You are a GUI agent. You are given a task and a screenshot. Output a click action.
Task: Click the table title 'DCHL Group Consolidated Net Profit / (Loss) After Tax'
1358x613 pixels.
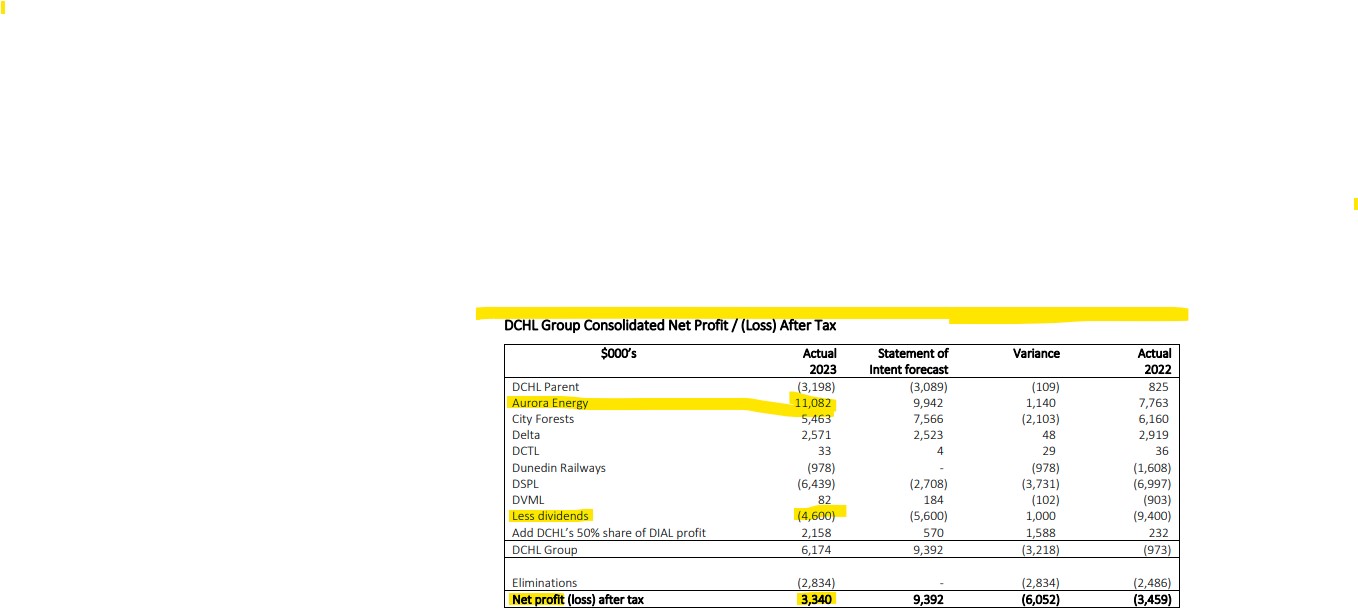[x=670, y=325]
